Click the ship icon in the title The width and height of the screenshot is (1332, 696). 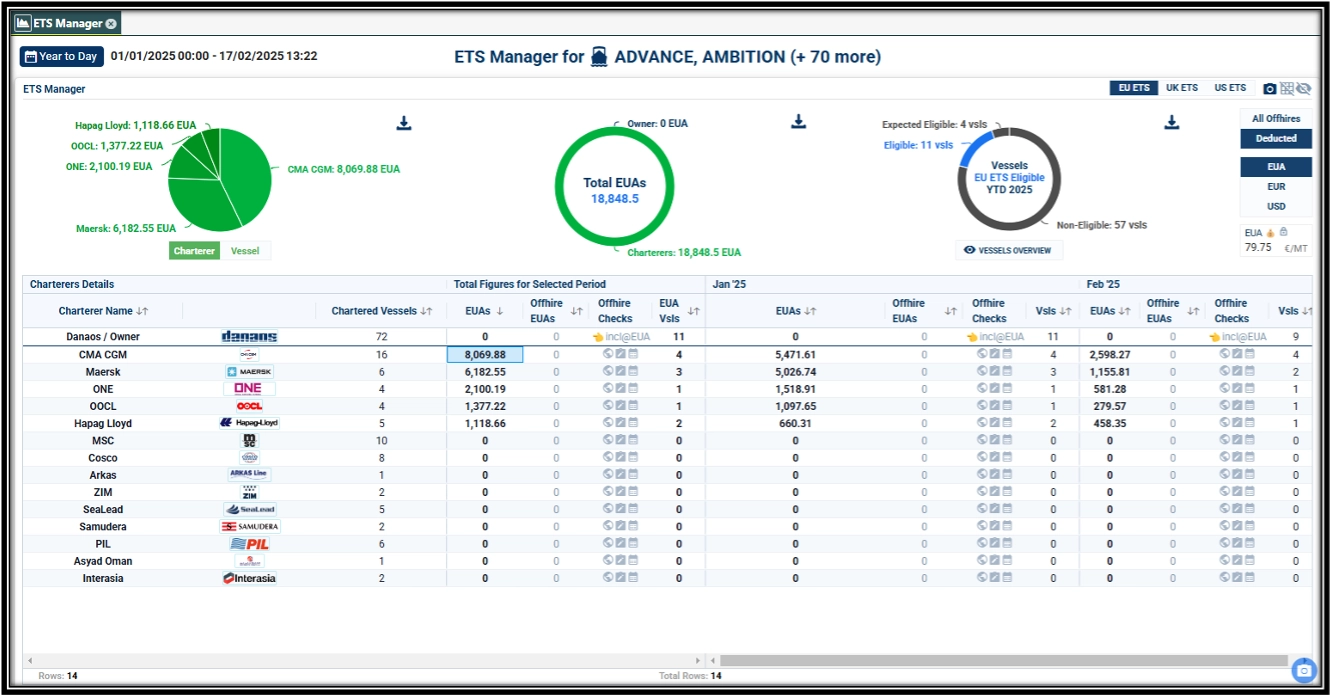click(600, 57)
